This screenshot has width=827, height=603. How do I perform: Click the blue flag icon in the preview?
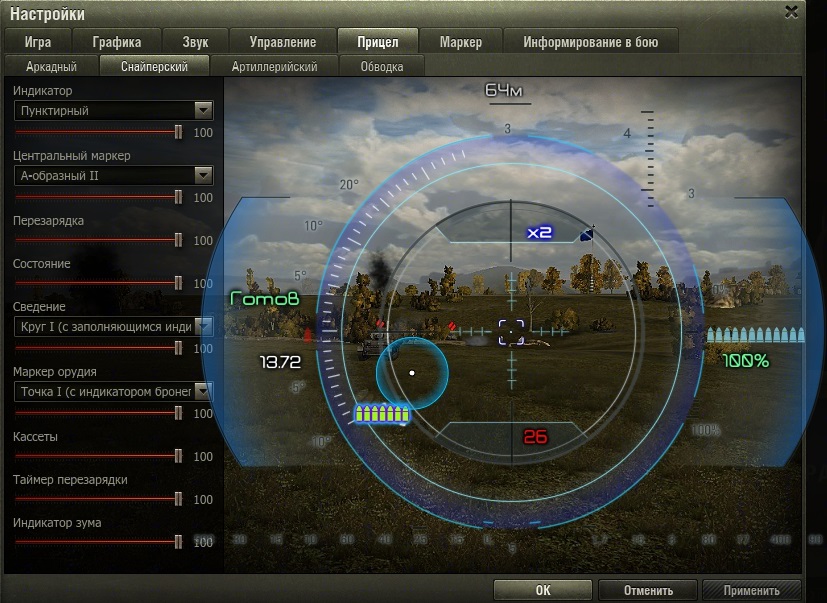587,234
